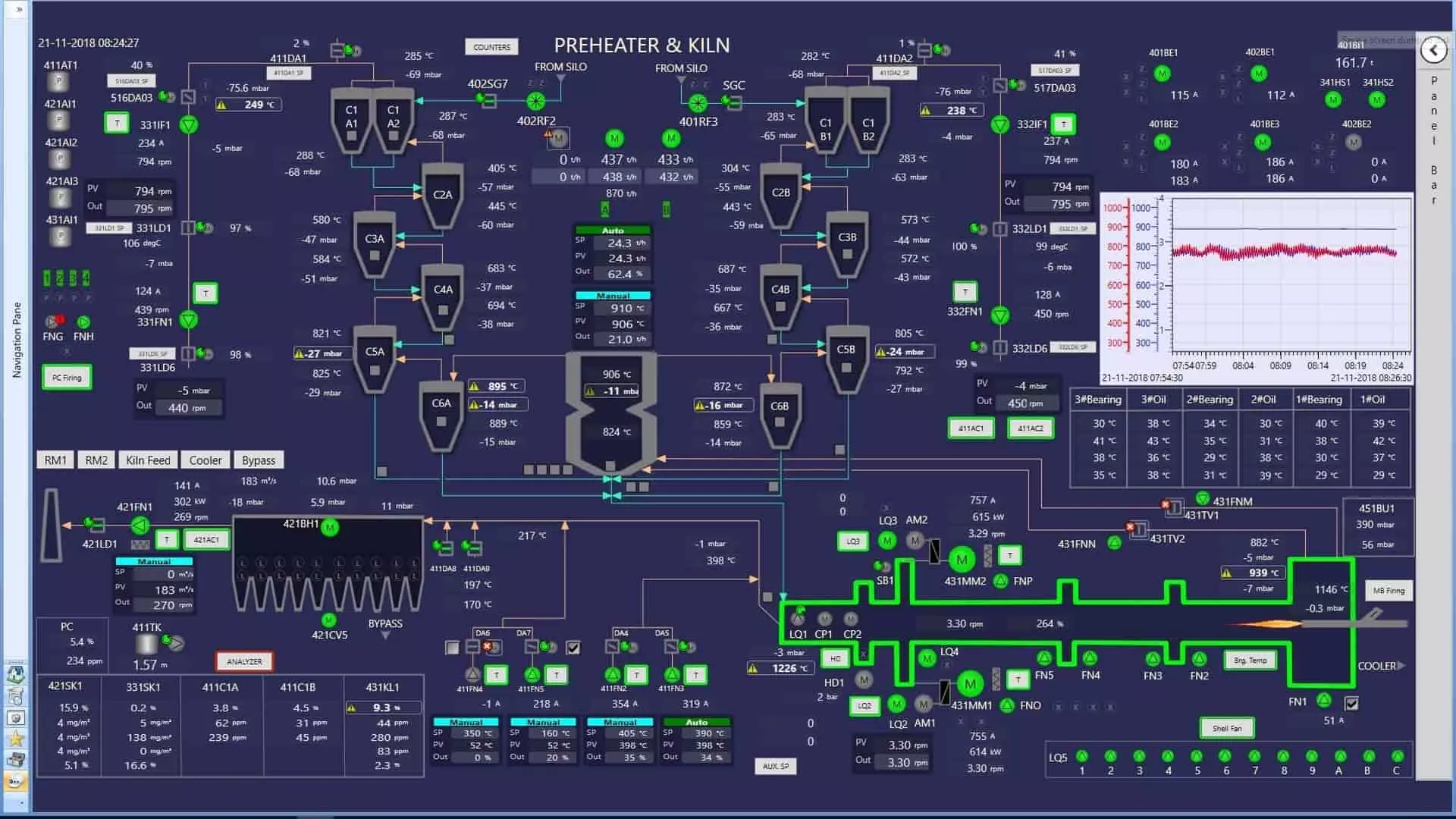The image size is (1456, 819).
Task: Select the FN1 fan icon
Action: click(x=1324, y=700)
